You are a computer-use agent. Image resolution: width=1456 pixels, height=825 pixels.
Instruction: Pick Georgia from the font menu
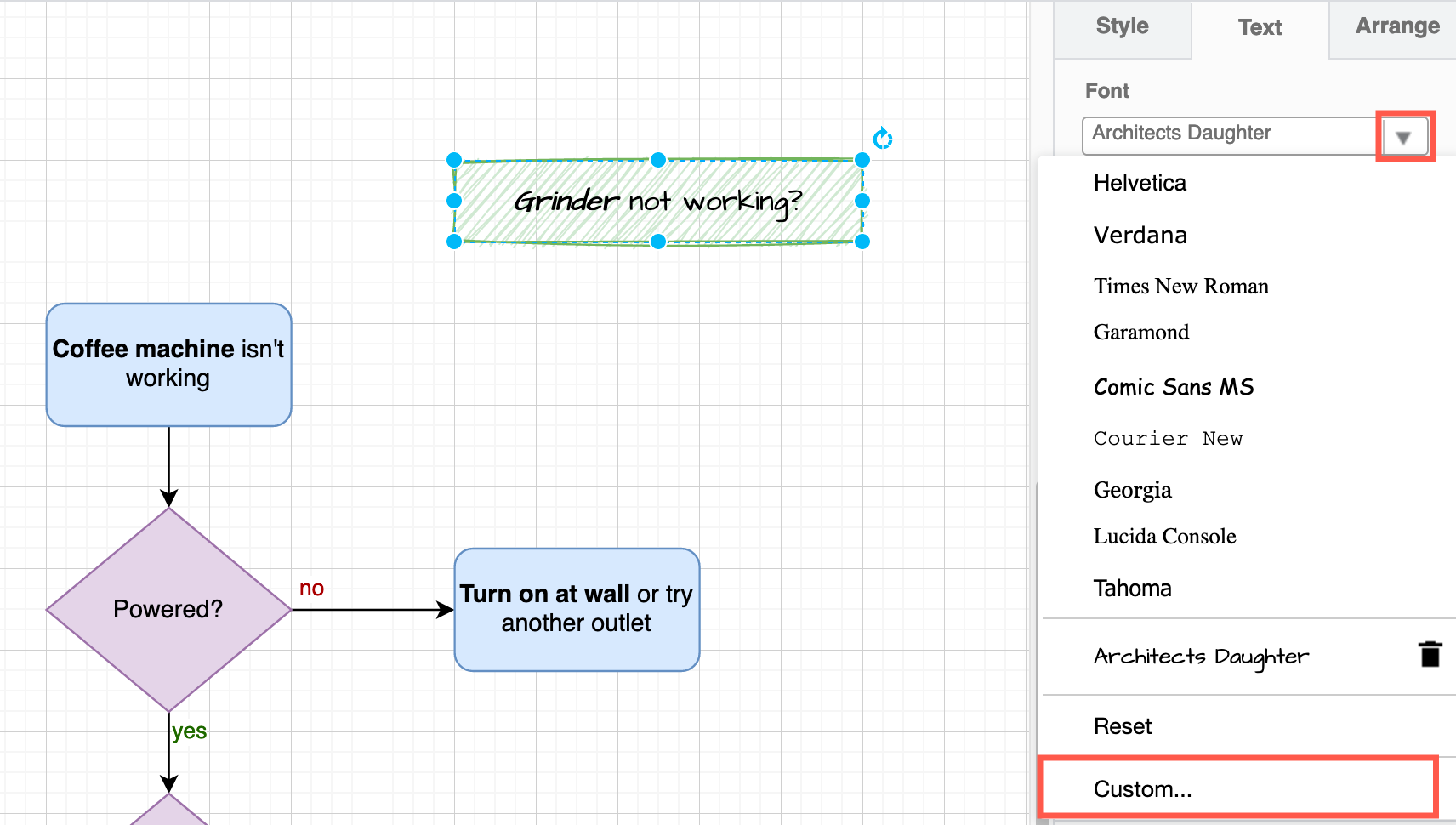1132,490
